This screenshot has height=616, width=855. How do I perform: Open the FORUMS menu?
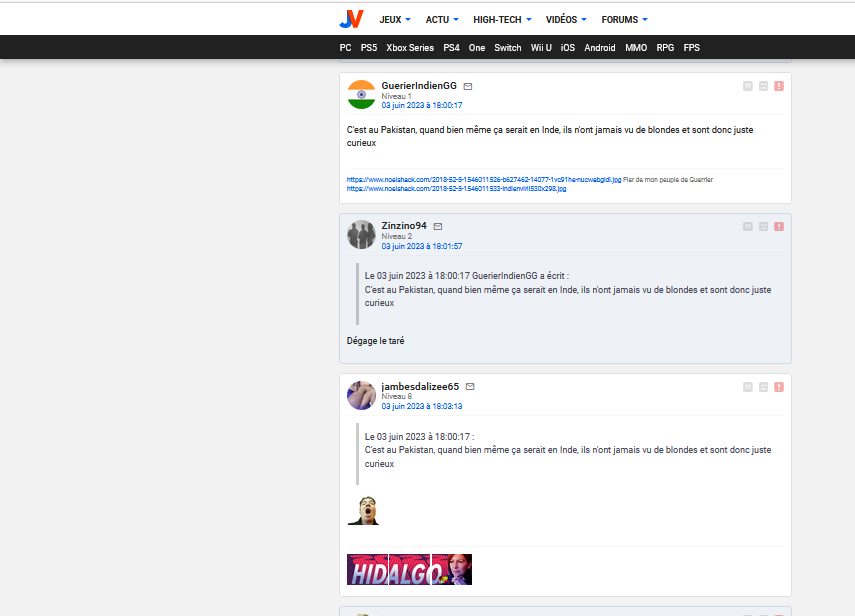(x=624, y=19)
